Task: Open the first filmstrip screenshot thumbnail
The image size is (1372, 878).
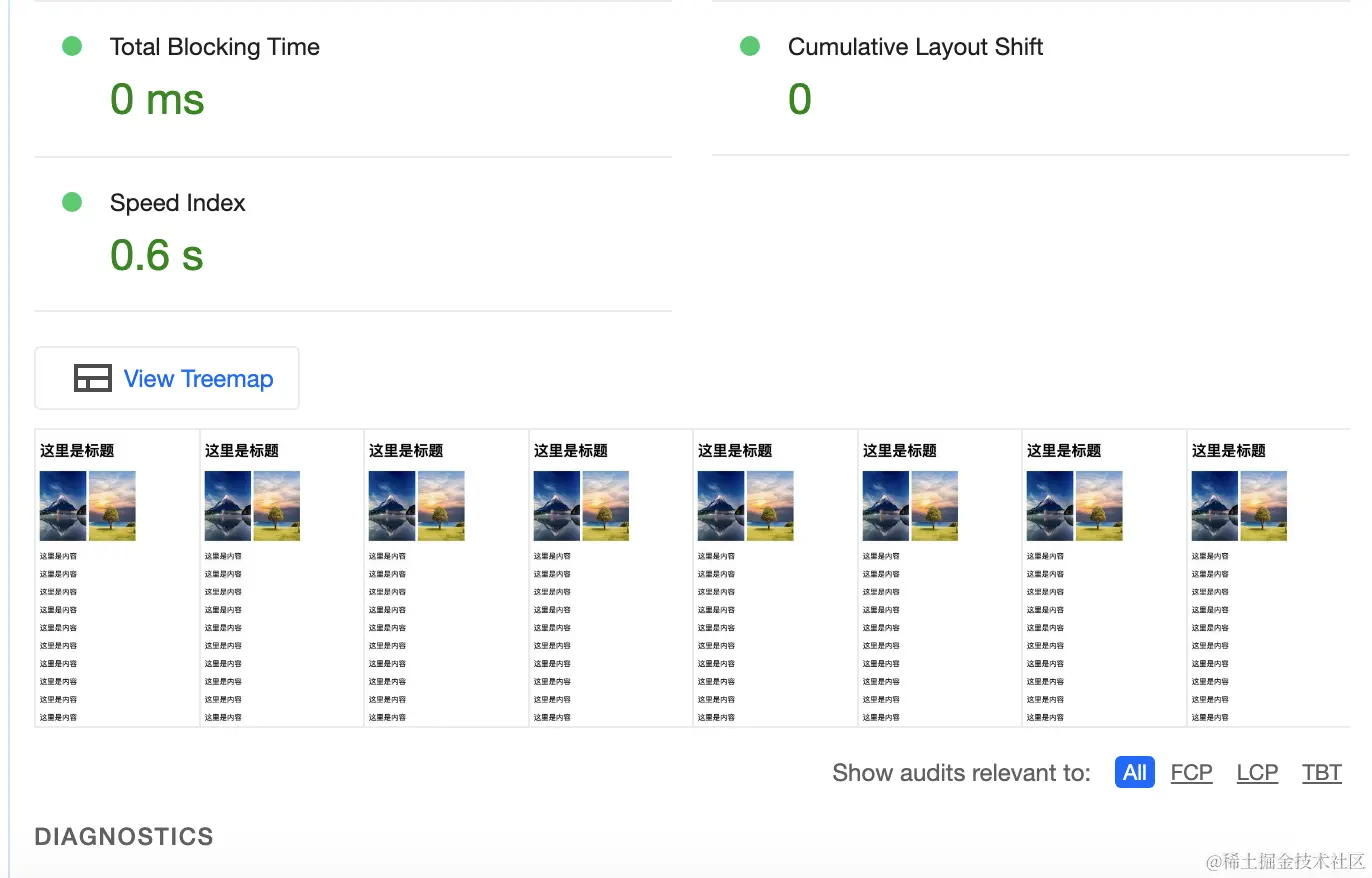Action: 117,578
